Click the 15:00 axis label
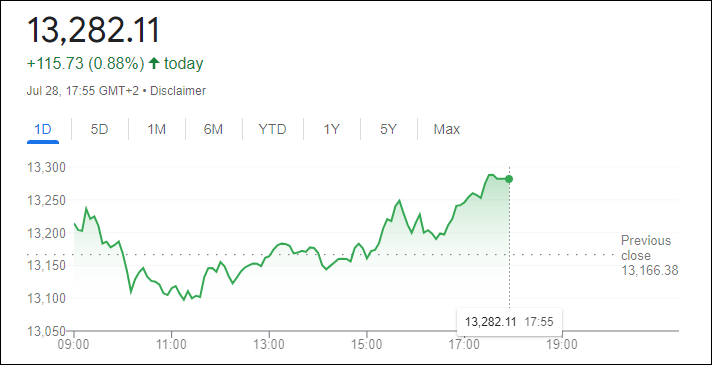 click(x=367, y=345)
